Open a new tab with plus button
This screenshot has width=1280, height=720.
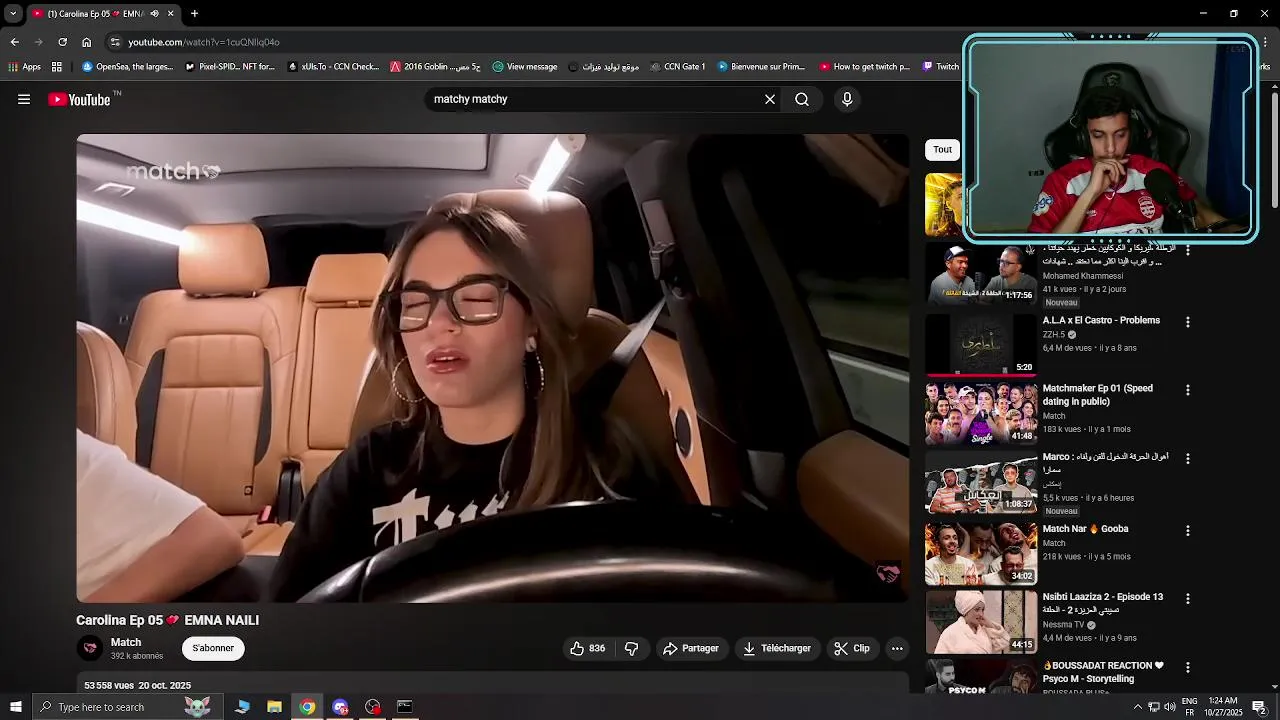[x=194, y=14]
